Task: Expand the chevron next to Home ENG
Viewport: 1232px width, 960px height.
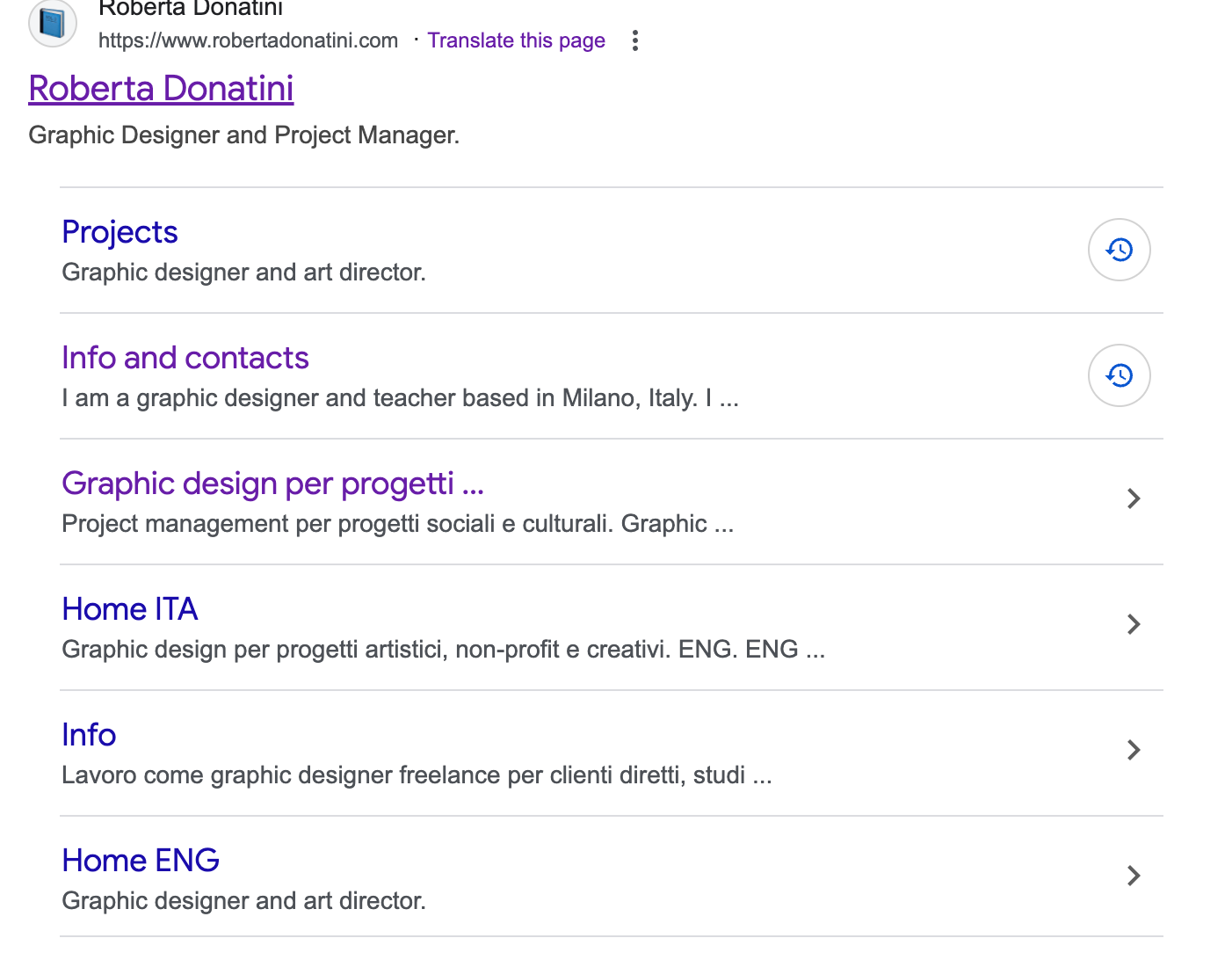Action: [x=1133, y=876]
